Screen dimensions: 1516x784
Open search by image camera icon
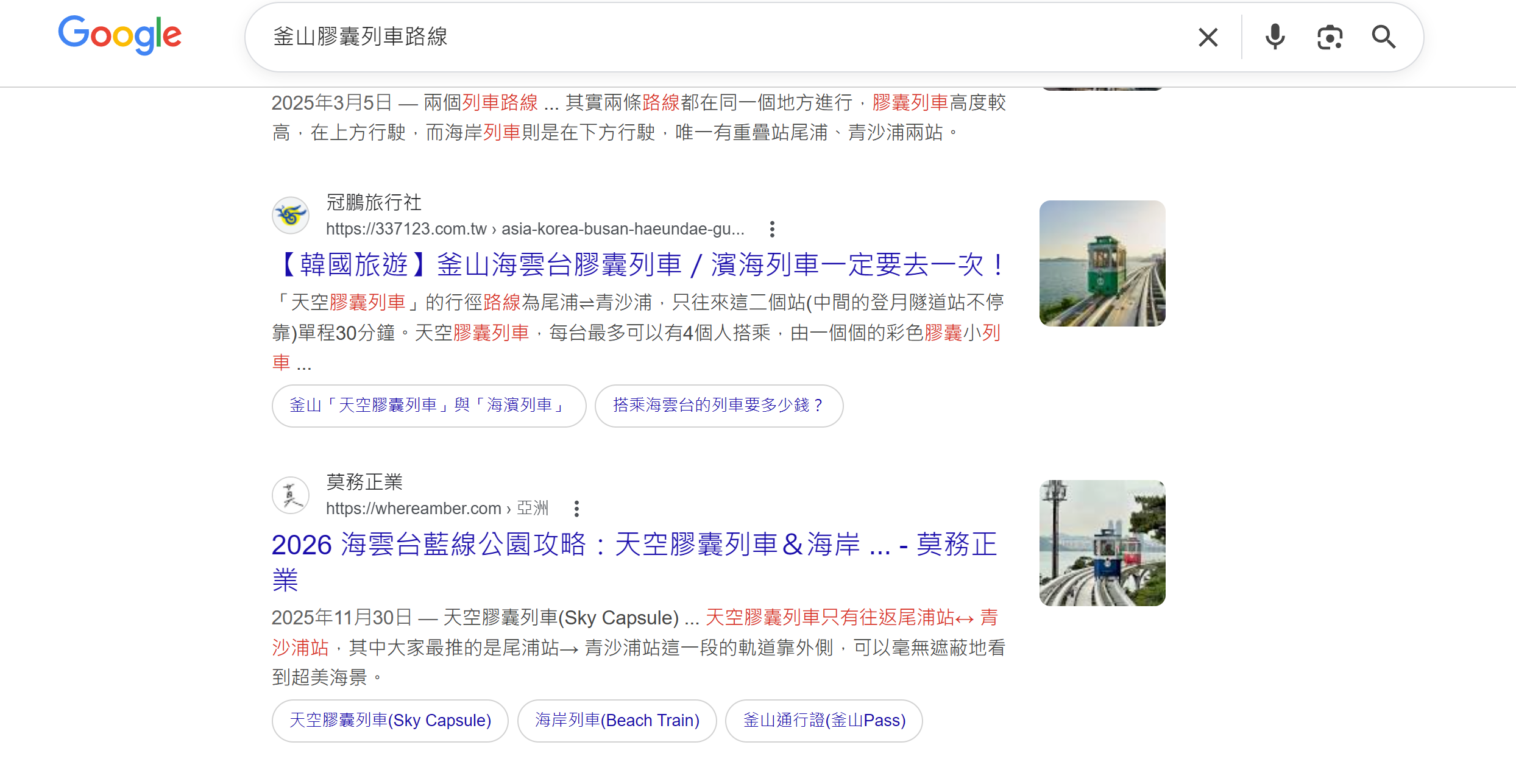(1330, 37)
